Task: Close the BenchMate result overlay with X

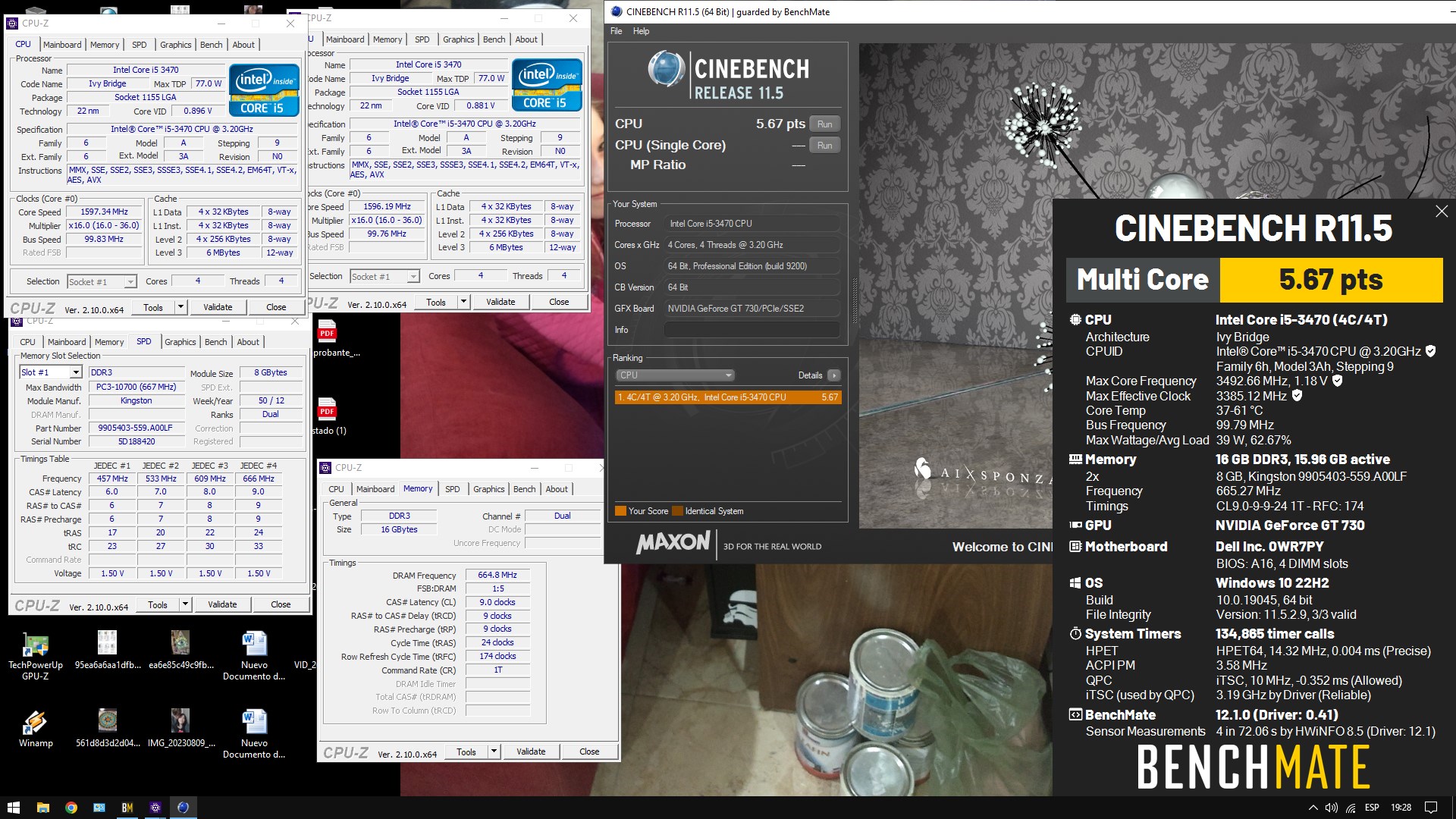Action: coord(1442,212)
